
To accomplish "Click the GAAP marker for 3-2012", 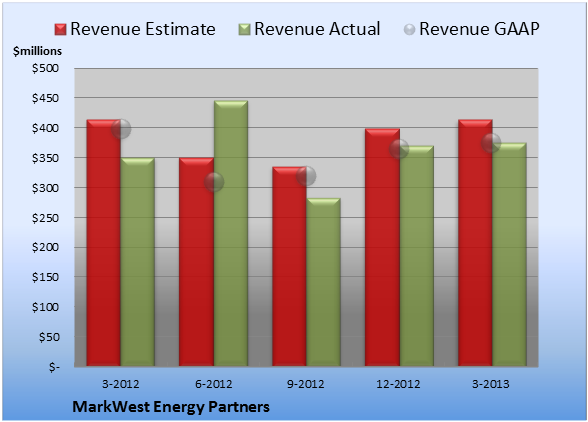I will [x=121, y=129].
